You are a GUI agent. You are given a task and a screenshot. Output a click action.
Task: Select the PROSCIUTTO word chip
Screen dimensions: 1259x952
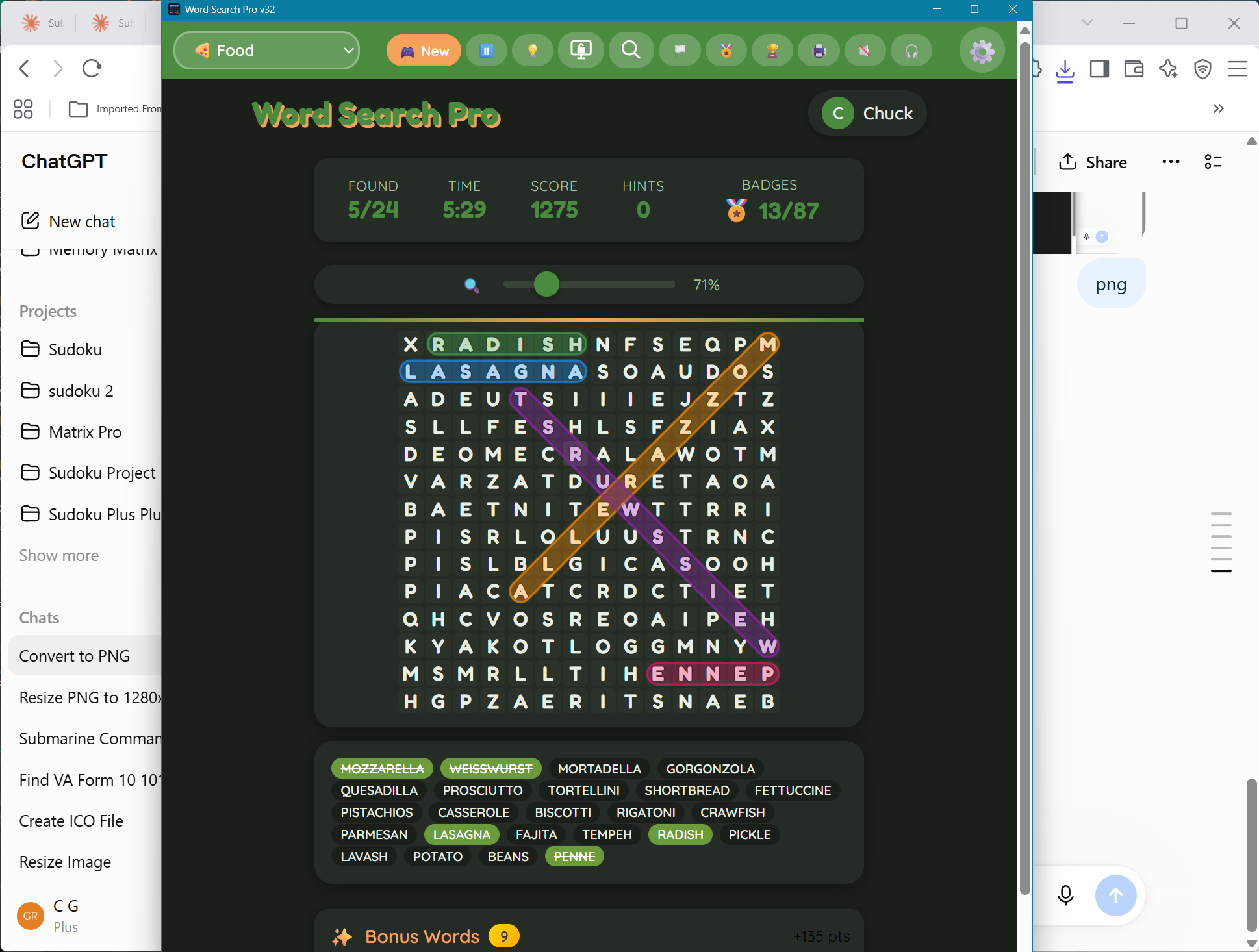[x=483, y=790]
